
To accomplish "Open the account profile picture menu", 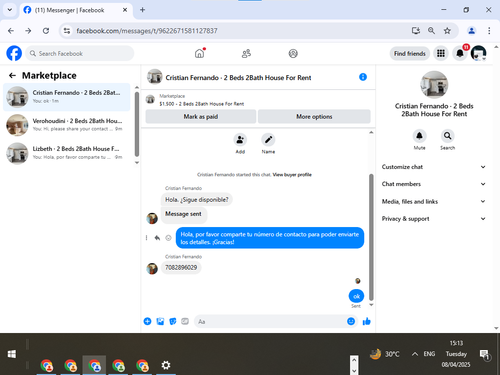I will tap(478, 53).
